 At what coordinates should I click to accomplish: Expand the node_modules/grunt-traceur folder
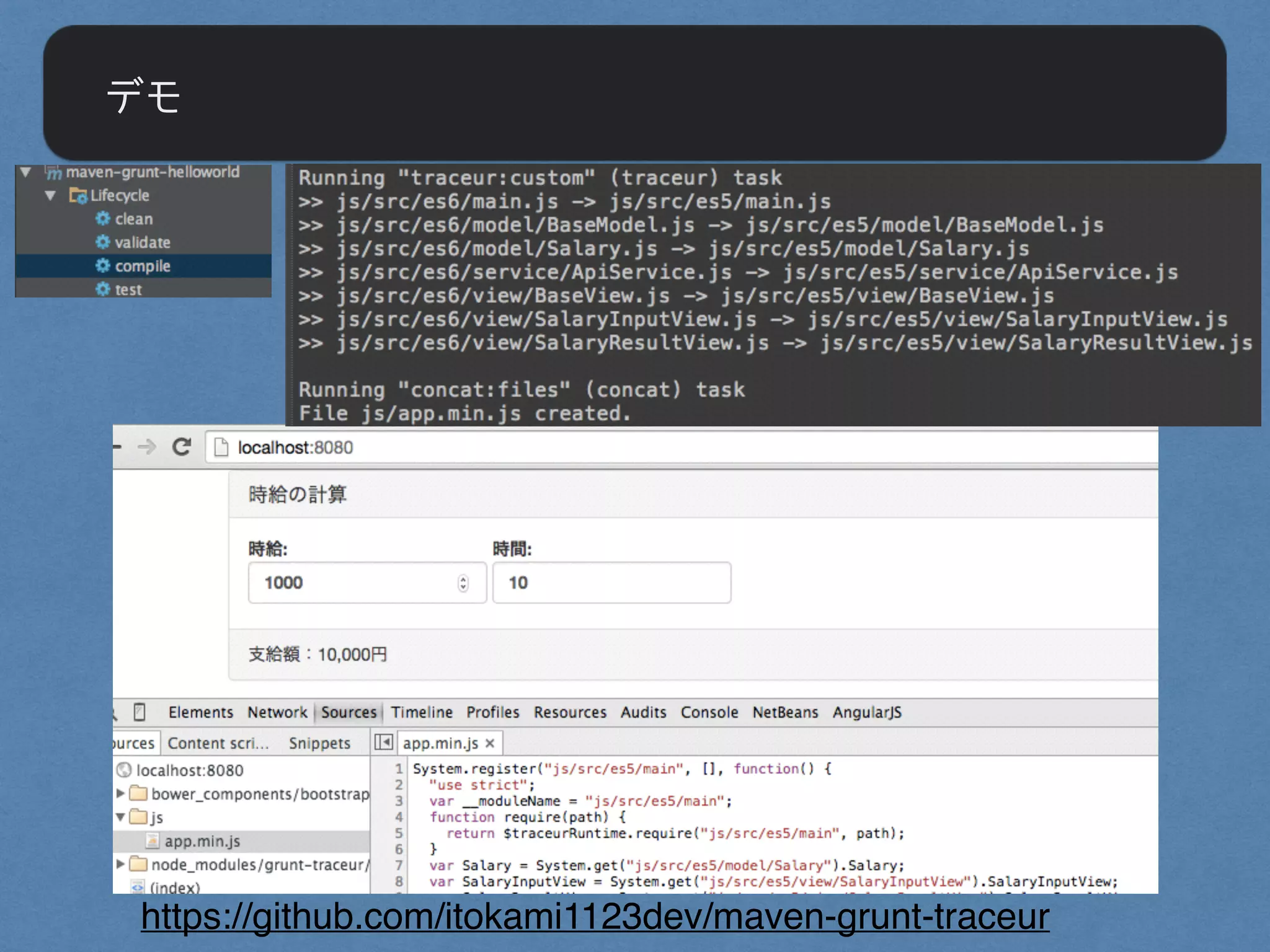(121, 864)
